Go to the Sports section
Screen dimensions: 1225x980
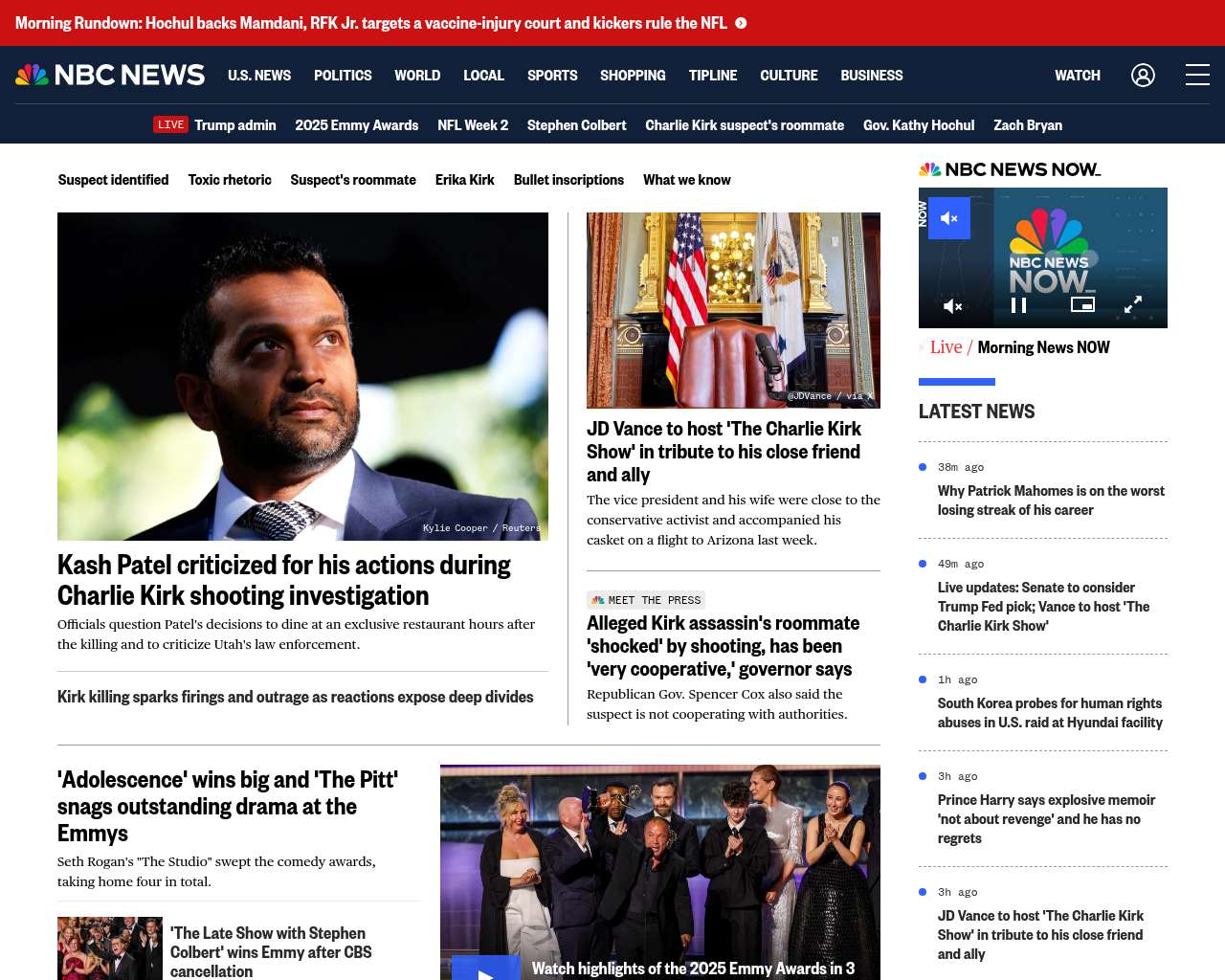552,75
